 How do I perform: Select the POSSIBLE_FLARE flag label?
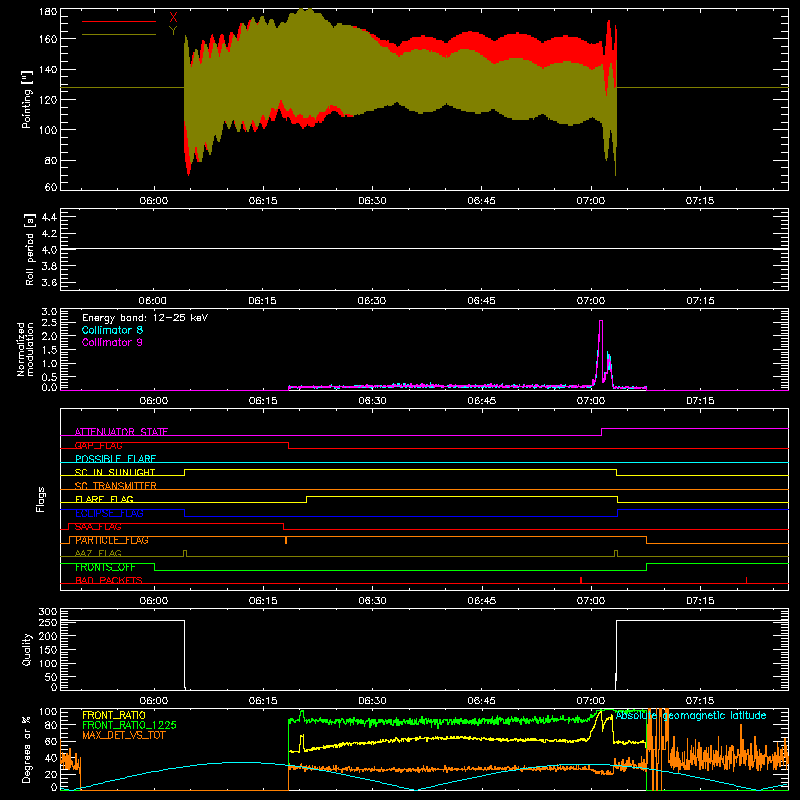coord(115,459)
